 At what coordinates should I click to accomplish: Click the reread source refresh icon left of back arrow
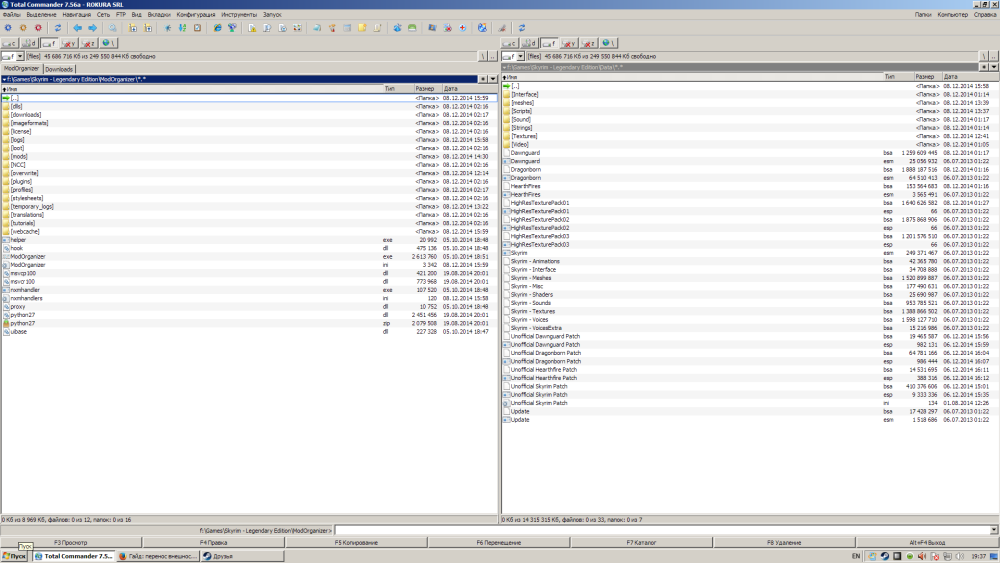57,28
